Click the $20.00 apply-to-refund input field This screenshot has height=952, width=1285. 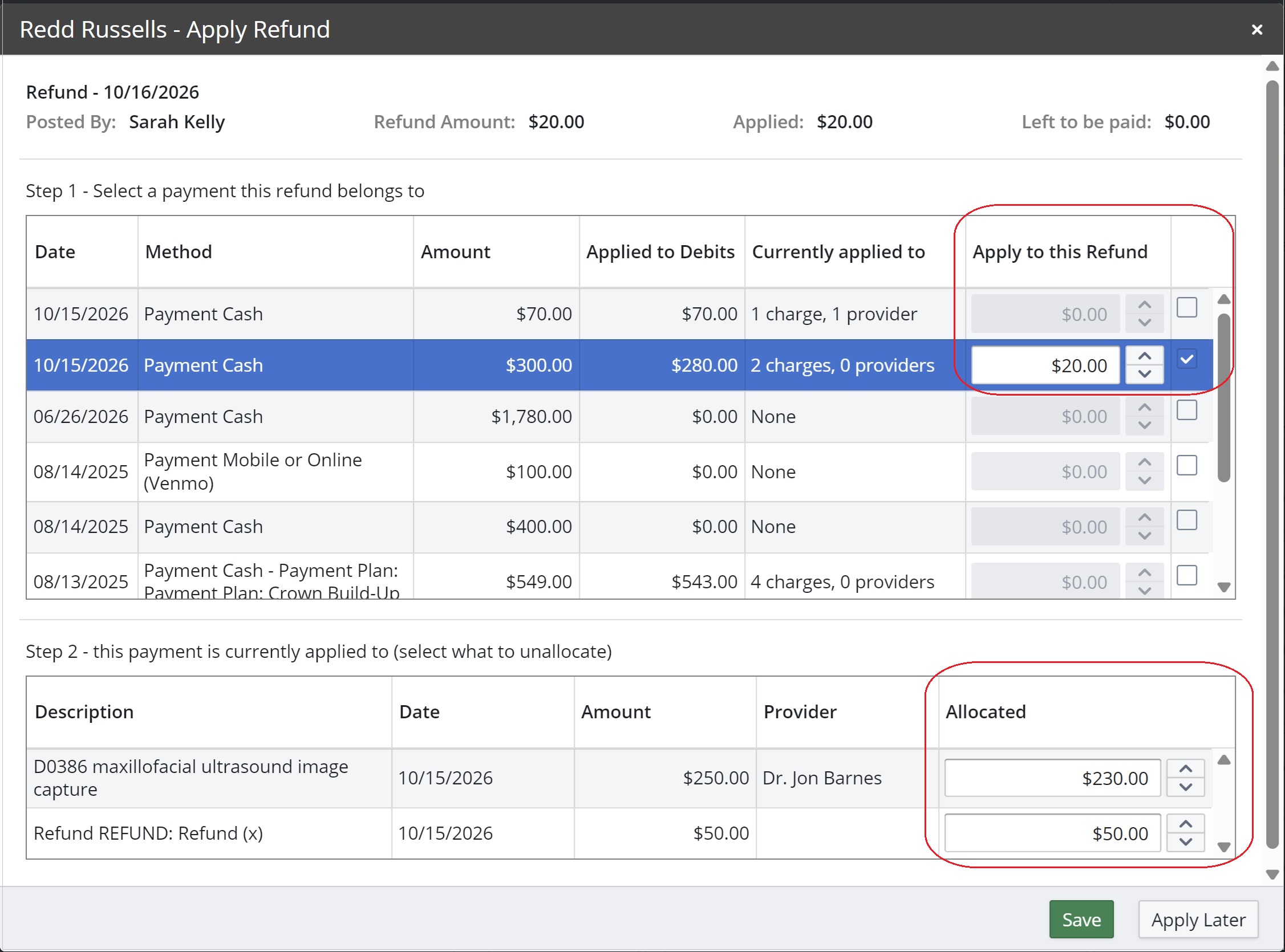(x=1045, y=365)
